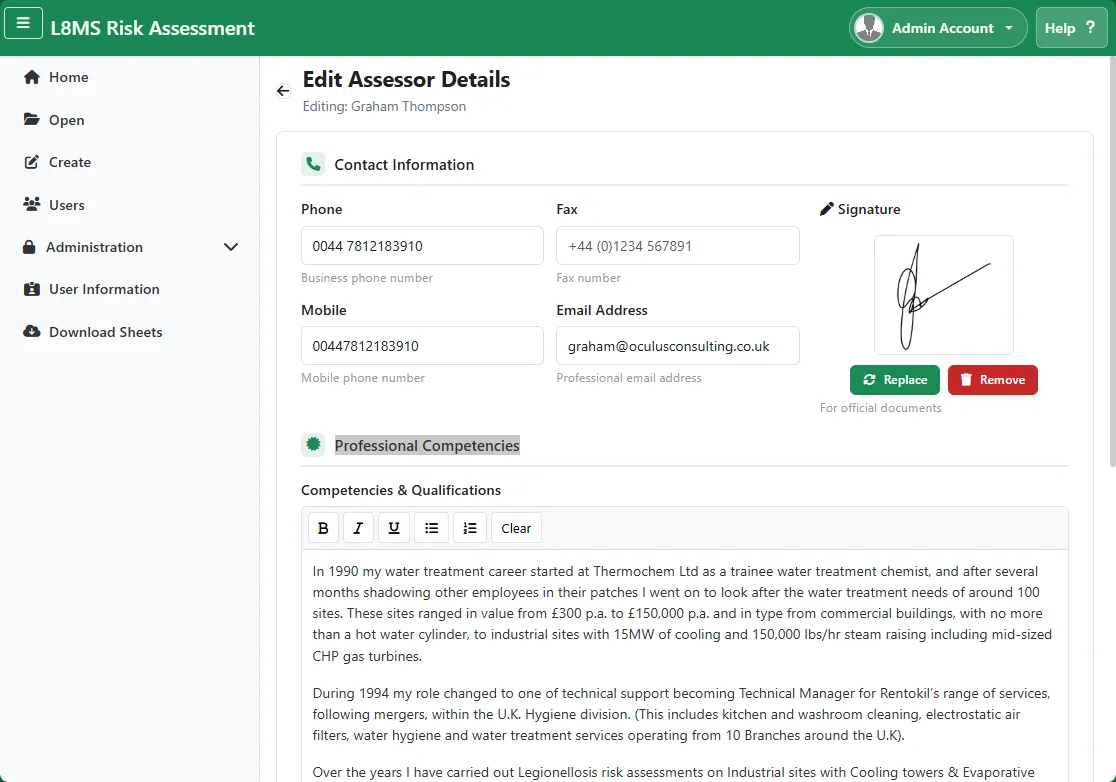Viewport: 1116px width, 782px height.
Task: Click into the Email Address input field
Action: pos(678,346)
